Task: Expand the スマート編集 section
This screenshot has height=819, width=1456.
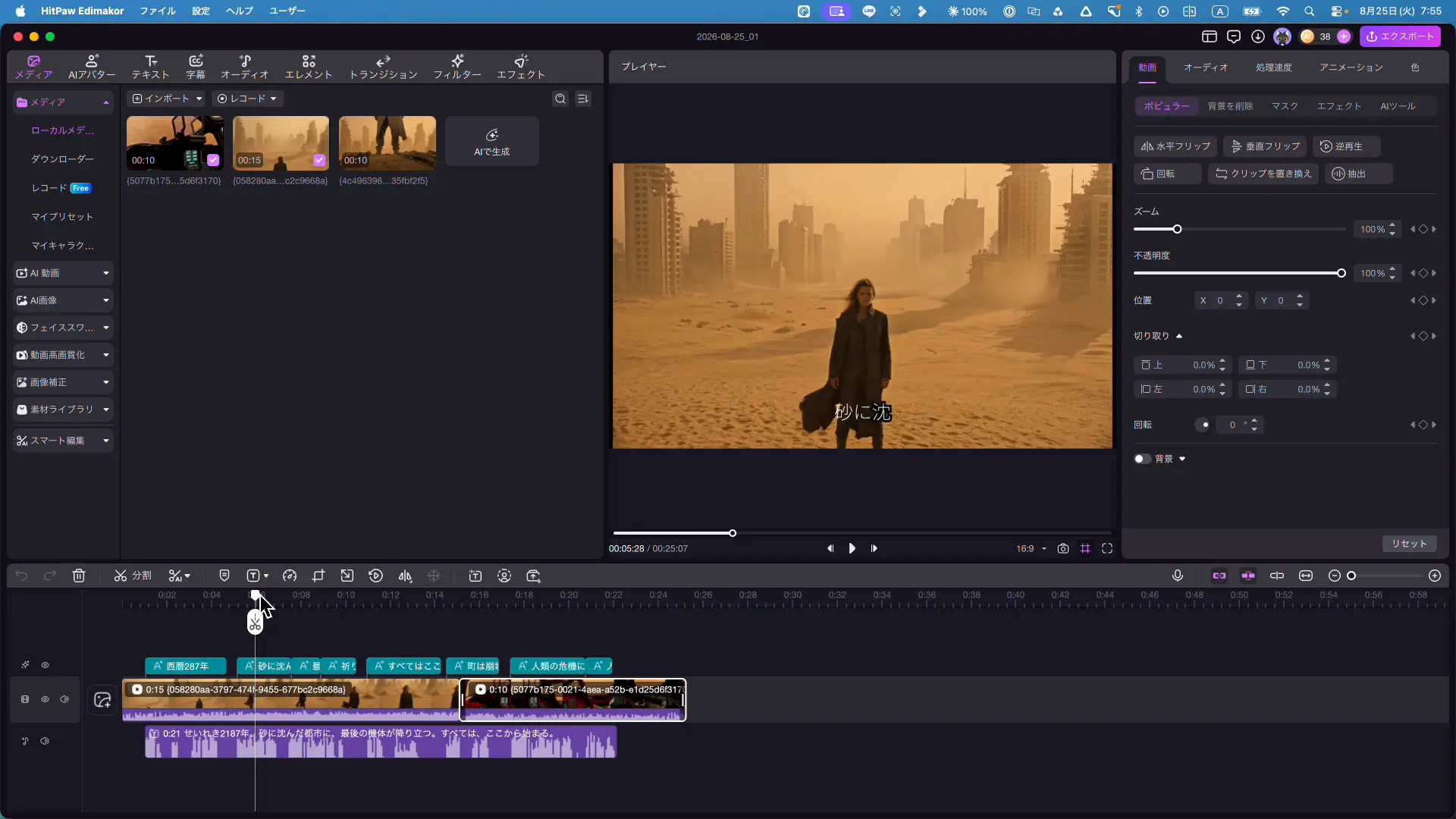Action: [x=63, y=441]
